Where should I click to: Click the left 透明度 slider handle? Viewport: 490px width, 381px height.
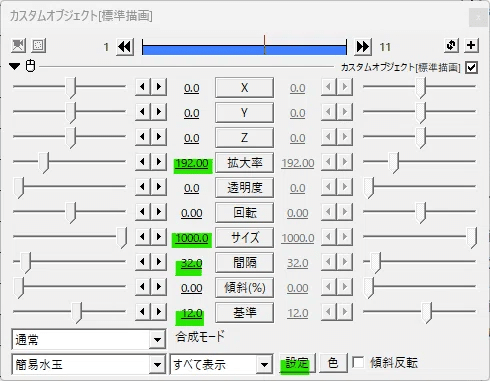[19, 188]
